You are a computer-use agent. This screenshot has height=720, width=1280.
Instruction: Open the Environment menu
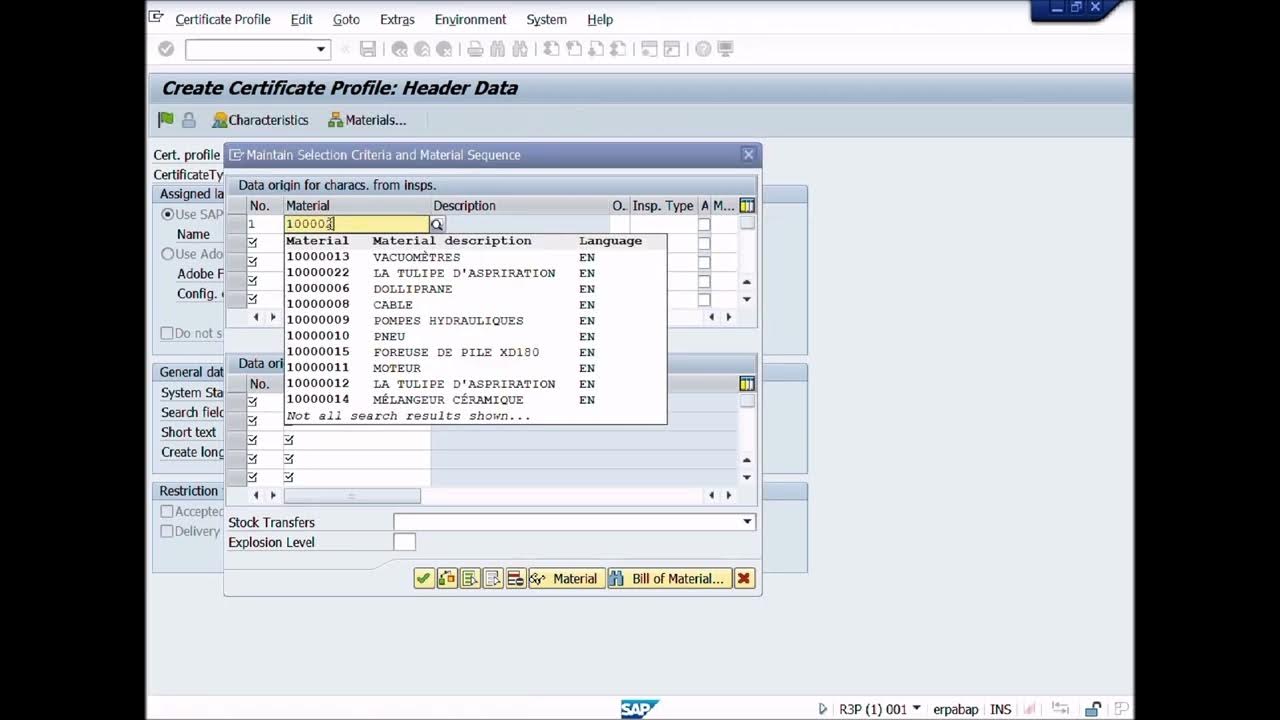point(470,19)
